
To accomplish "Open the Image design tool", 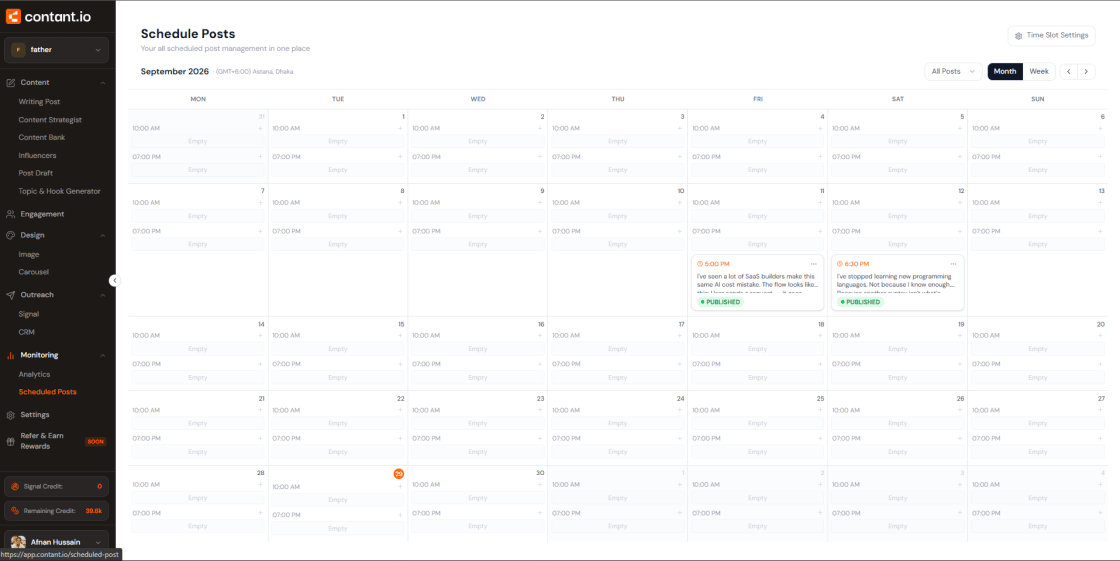I will pyautogui.click(x=29, y=254).
